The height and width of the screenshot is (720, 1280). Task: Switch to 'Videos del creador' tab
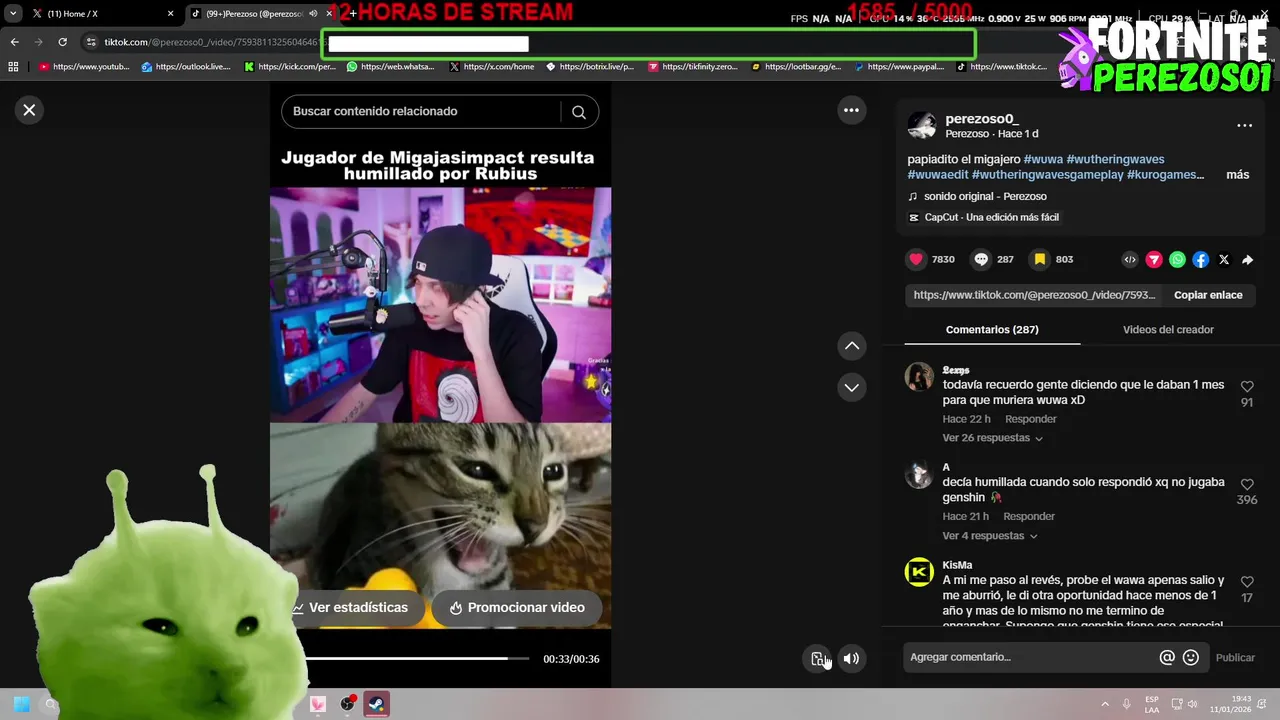click(1168, 329)
